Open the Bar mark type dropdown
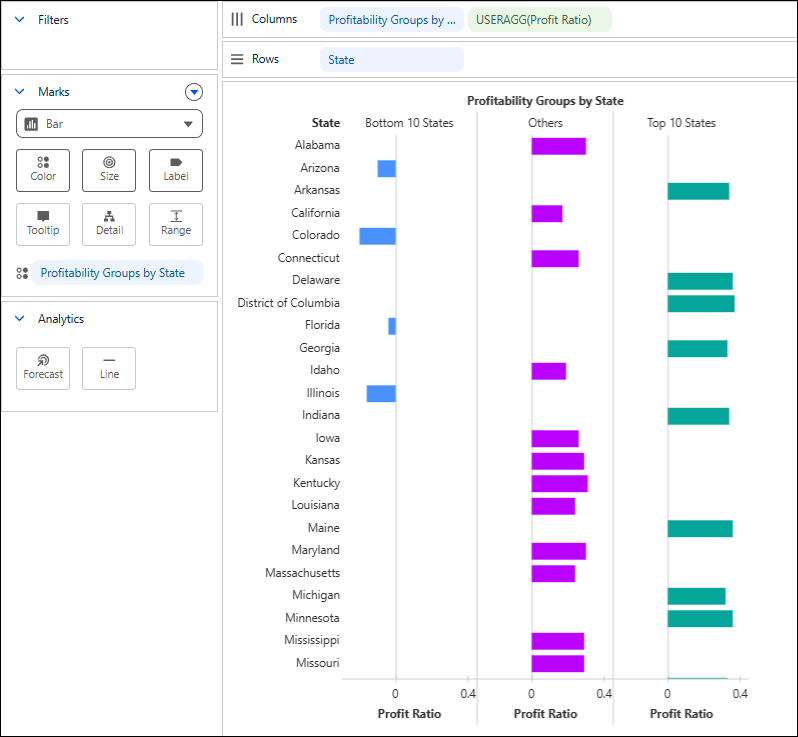The image size is (798, 737). tap(109, 124)
